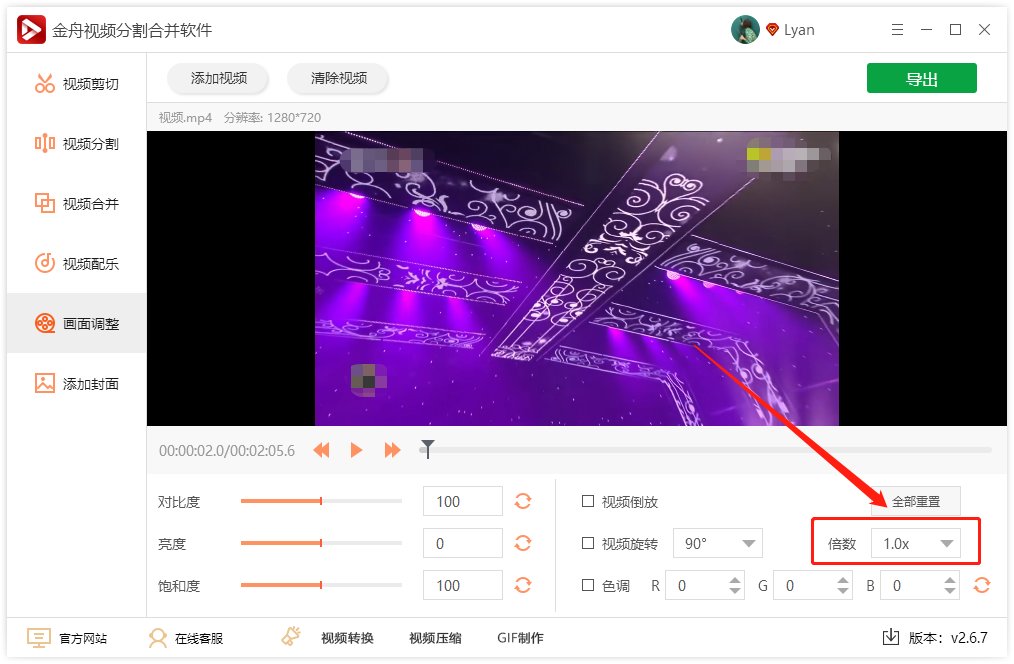Click the 饱和度 value field showing 100

pos(462,585)
